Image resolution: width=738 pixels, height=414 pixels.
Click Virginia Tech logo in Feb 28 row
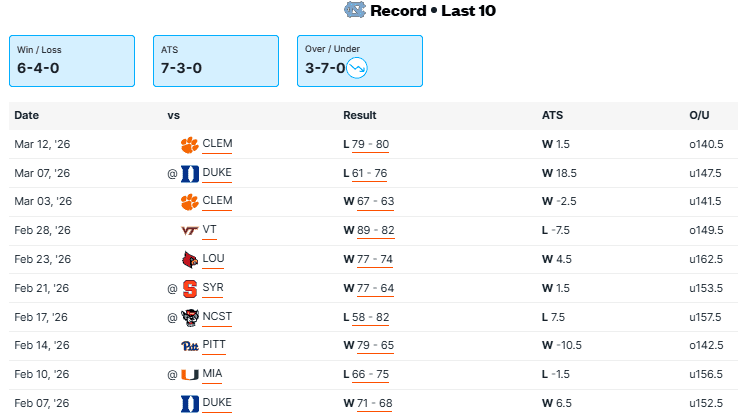pos(189,230)
